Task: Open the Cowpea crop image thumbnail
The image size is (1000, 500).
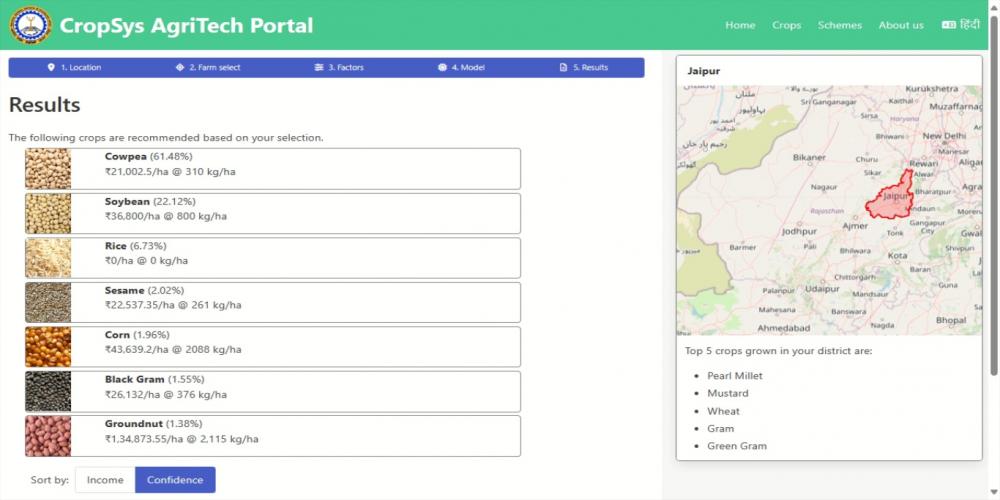Action: tap(48, 169)
